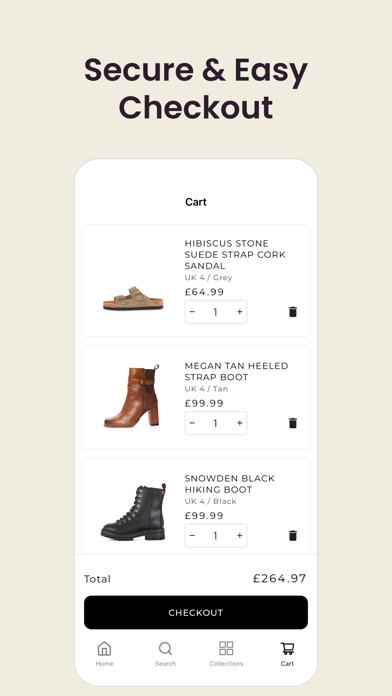Decrease Megan Tan boot quantity with minus
Screen dimensions: 392x696
pyautogui.click(x=192, y=423)
